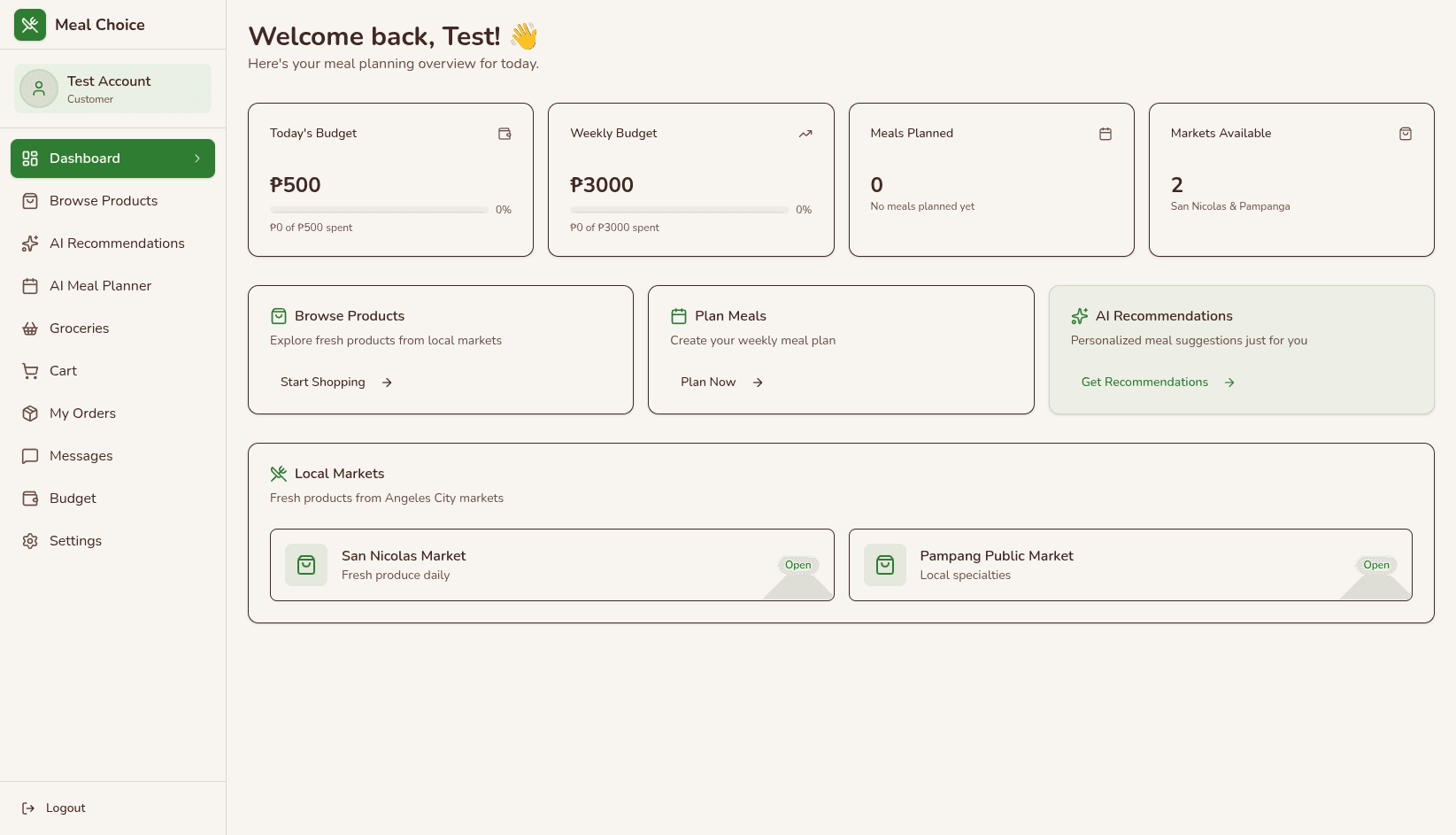The image size is (1456, 835).
Task: Open Settings in the sidebar
Action: (x=75, y=541)
